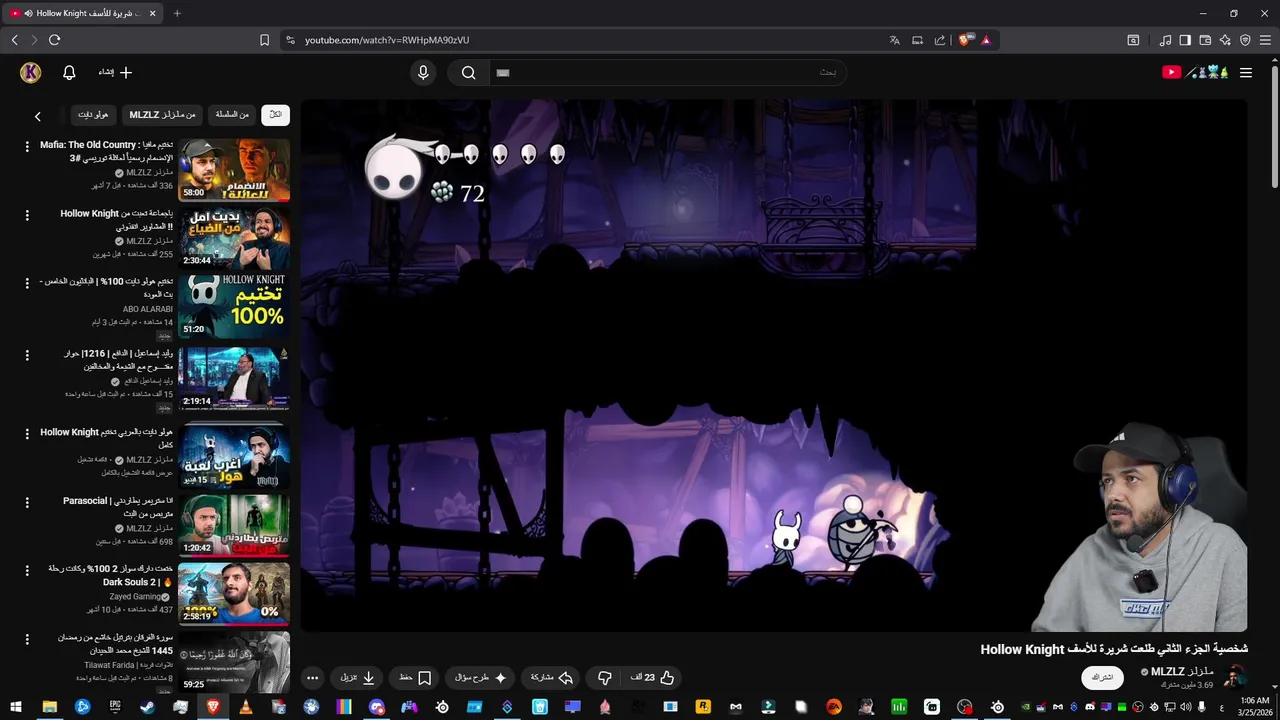Open the Parasocial video title link
The width and height of the screenshot is (1280, 720).
[118, 507]
